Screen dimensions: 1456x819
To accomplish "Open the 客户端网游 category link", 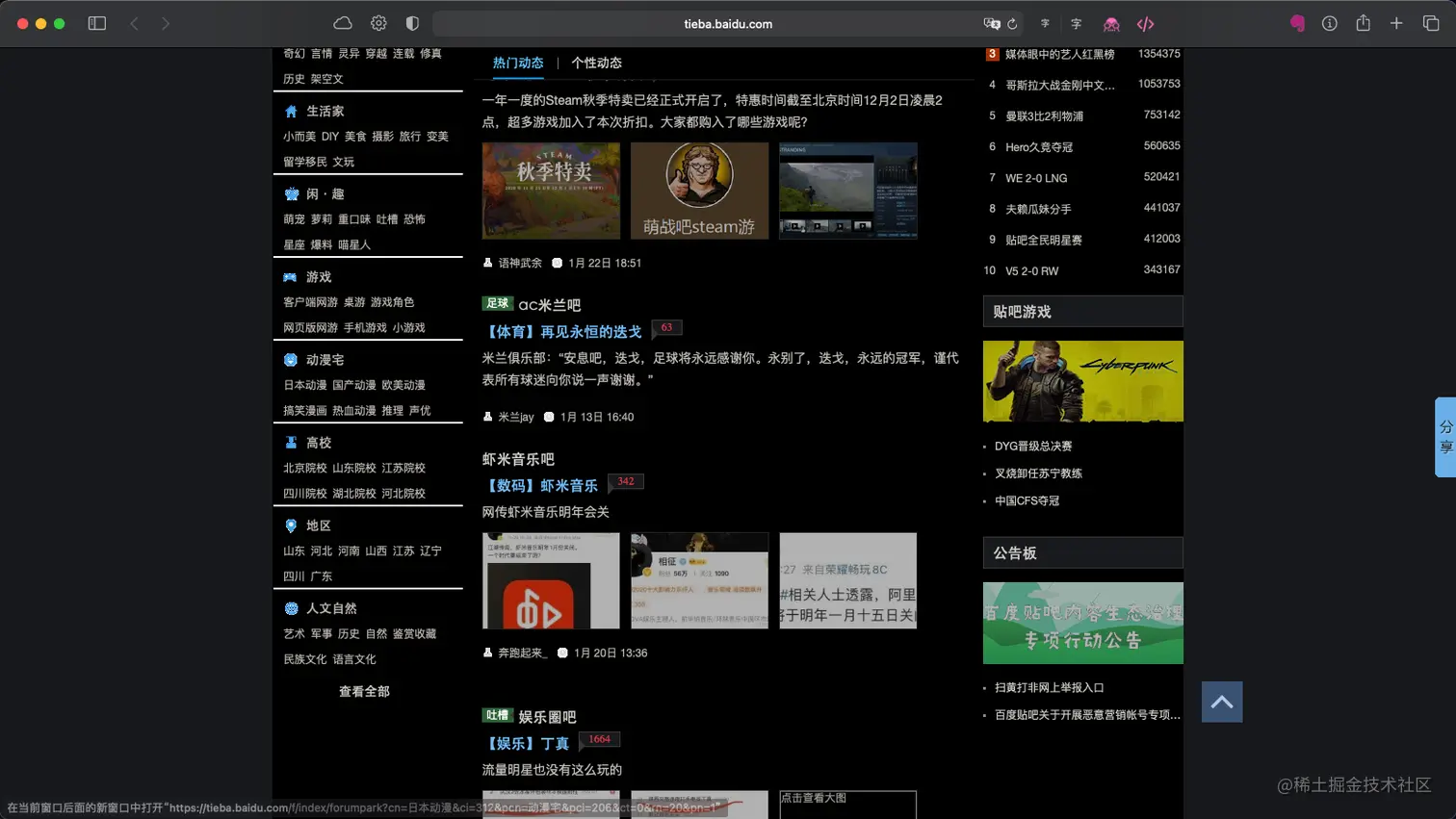I will tap(310, 302).
